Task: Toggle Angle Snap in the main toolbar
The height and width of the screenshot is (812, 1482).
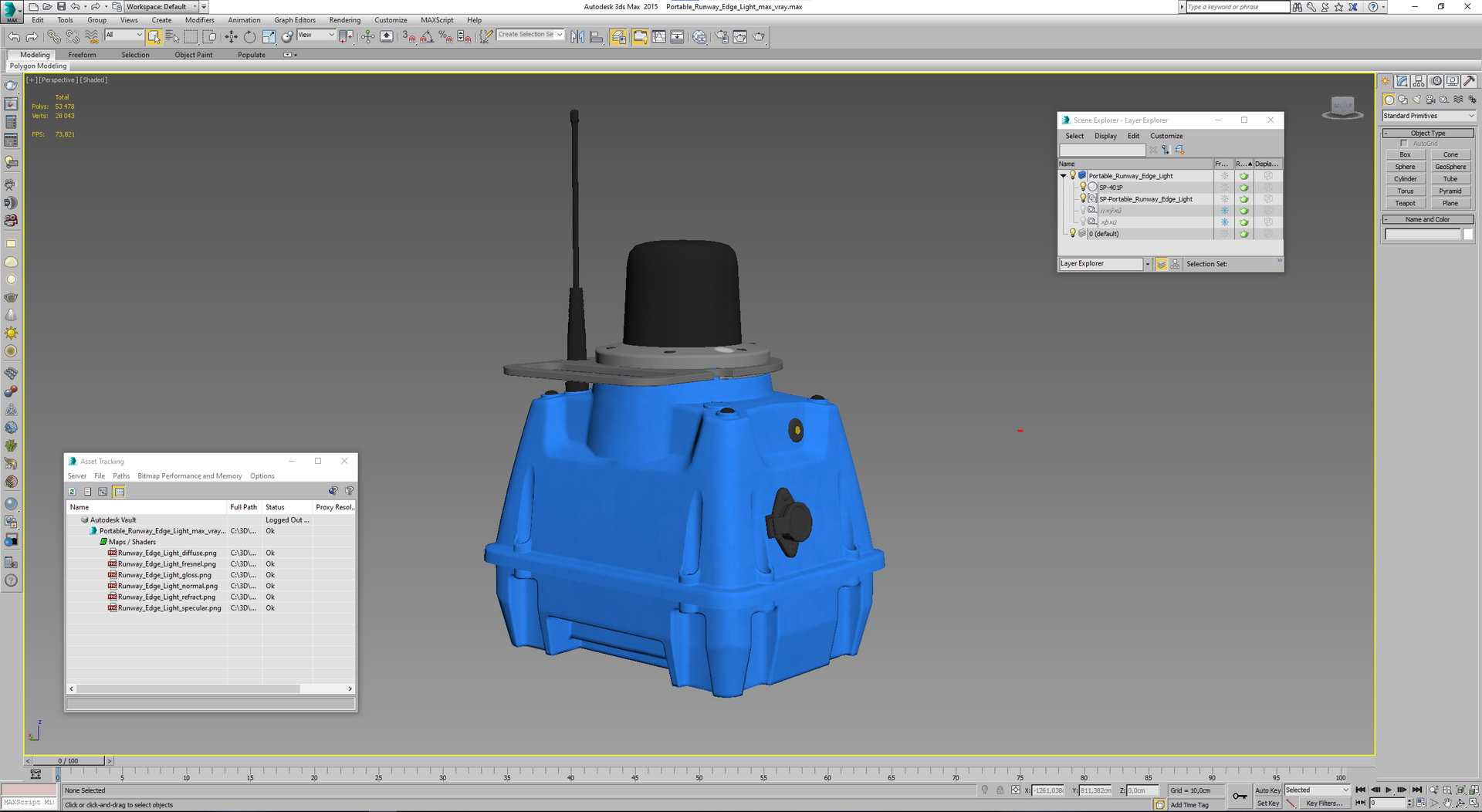Action: point(427,36)
